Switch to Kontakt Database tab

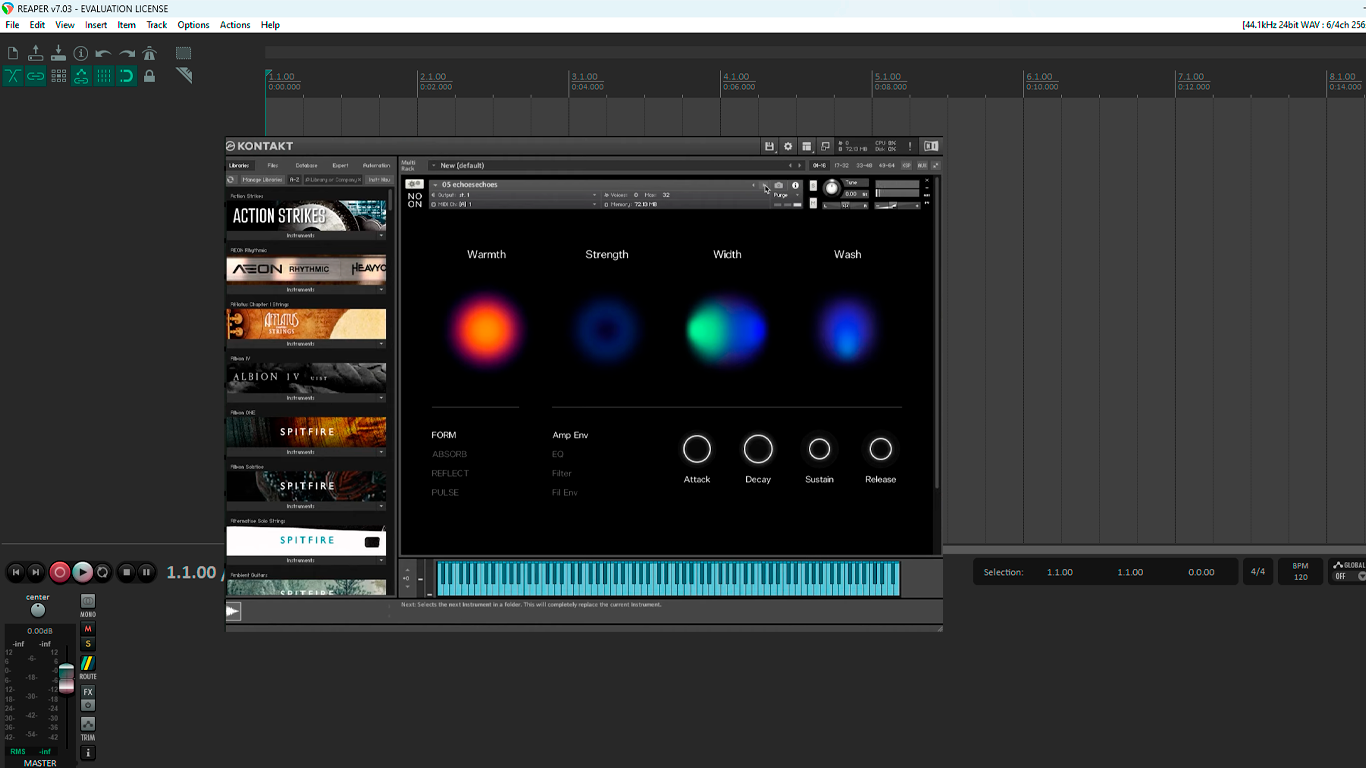[306, 165]
